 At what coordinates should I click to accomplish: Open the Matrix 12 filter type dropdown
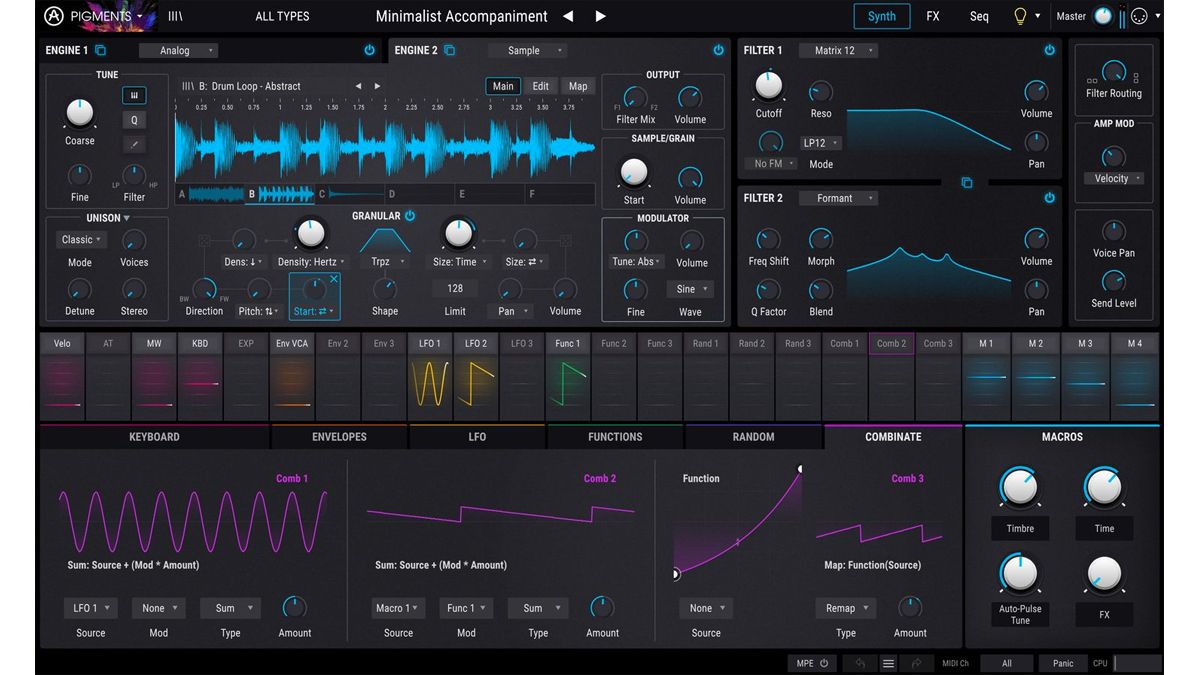click(x=838, y=50)
